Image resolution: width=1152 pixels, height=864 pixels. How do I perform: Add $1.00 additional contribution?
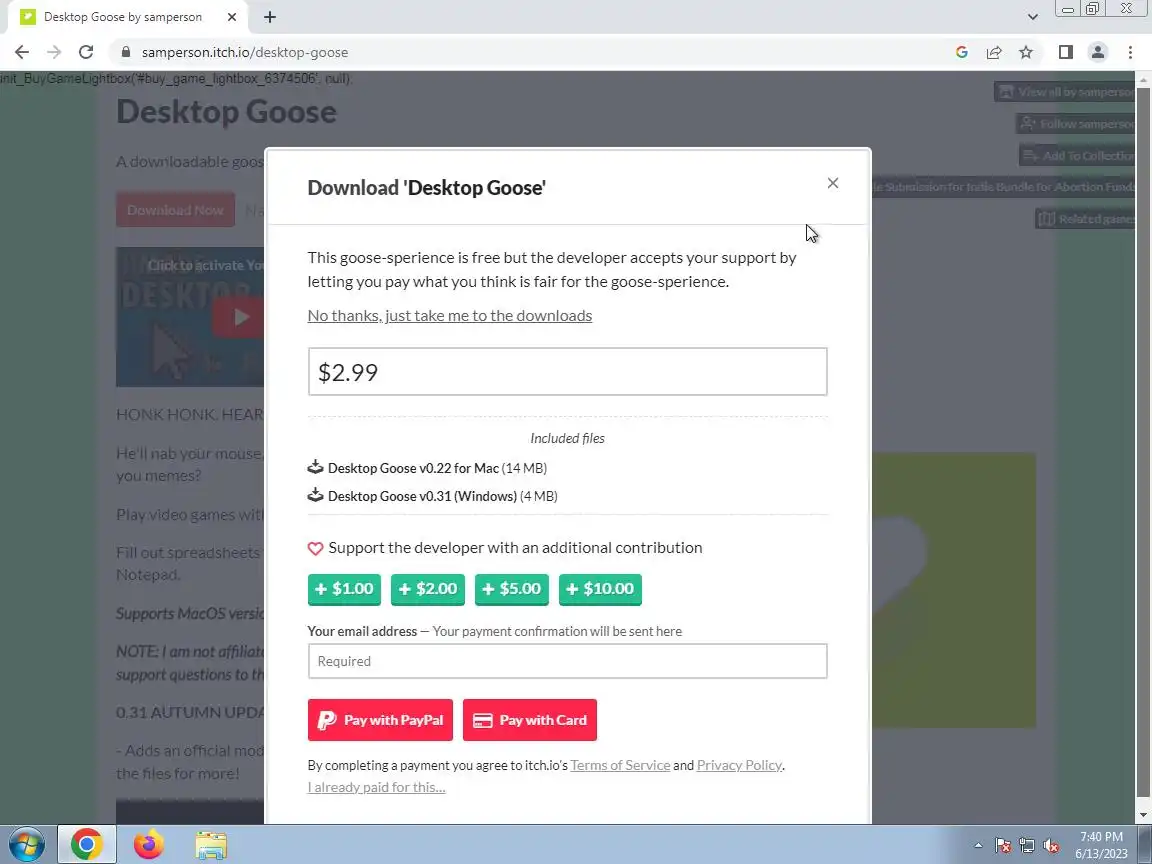[345, 589]
